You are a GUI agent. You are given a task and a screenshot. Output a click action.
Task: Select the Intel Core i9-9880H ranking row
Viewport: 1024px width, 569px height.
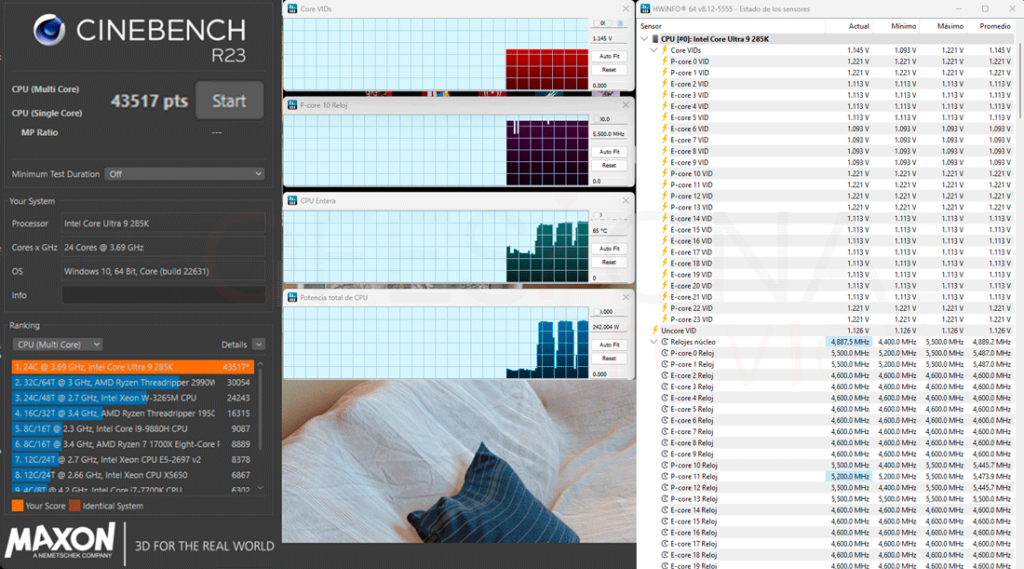tap(133, 429)
